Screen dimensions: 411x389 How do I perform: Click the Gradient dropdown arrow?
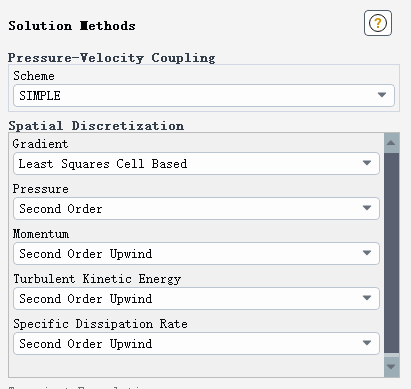coord(367,163)
